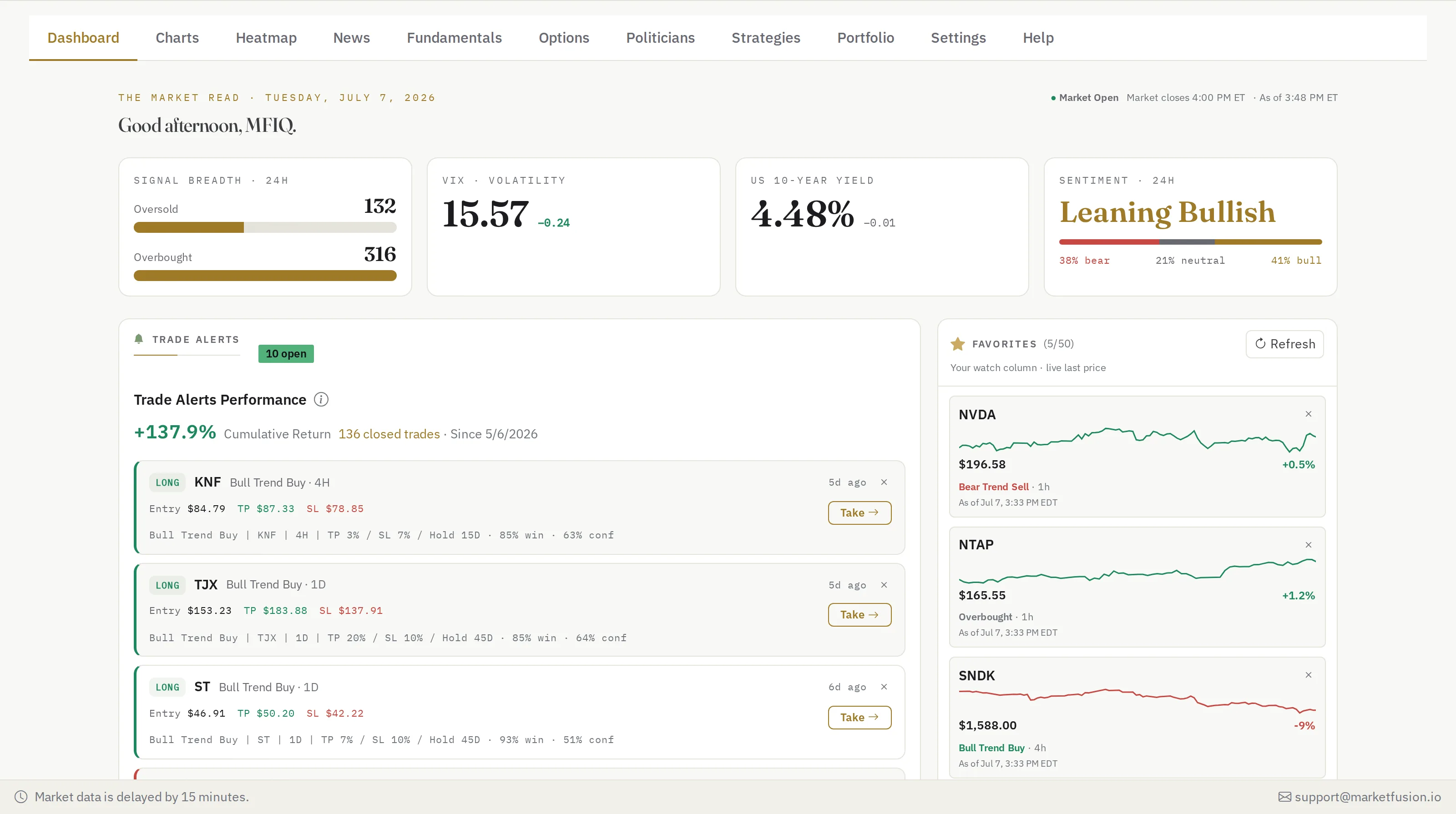Viewport: 1456px width, 814px height.
Task: Open the Heatmap tab
Action: tap(266, 38)
